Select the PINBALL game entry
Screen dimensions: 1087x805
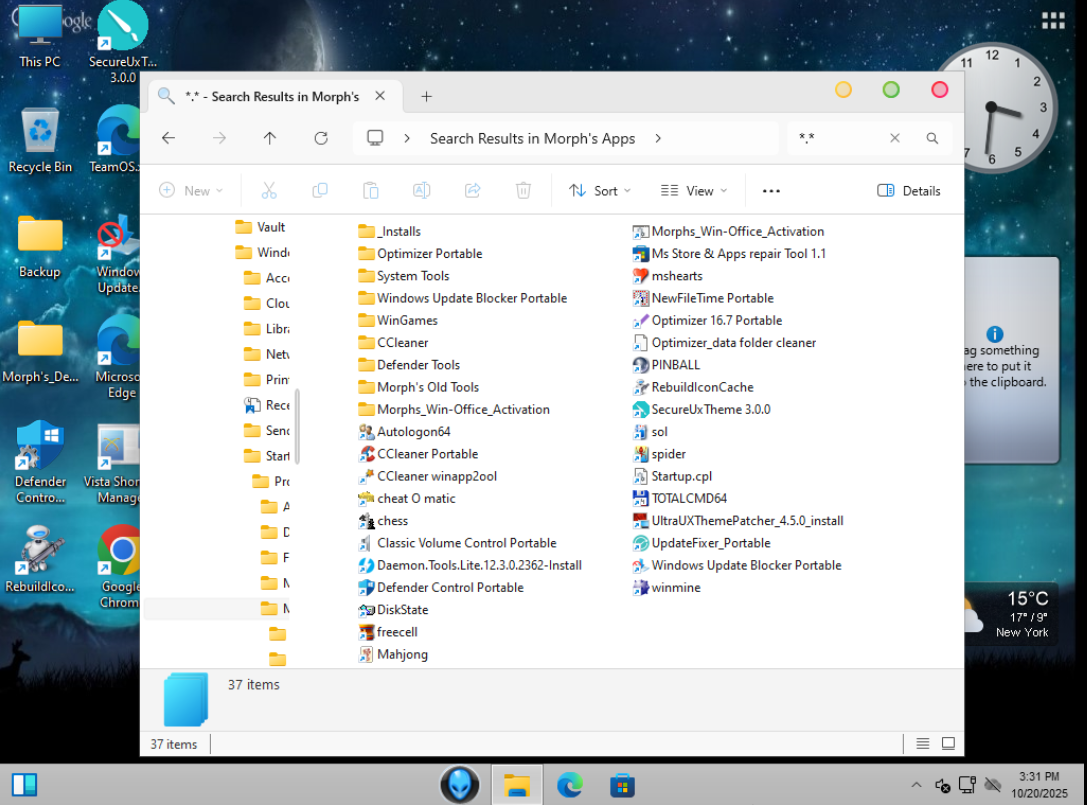675,365
